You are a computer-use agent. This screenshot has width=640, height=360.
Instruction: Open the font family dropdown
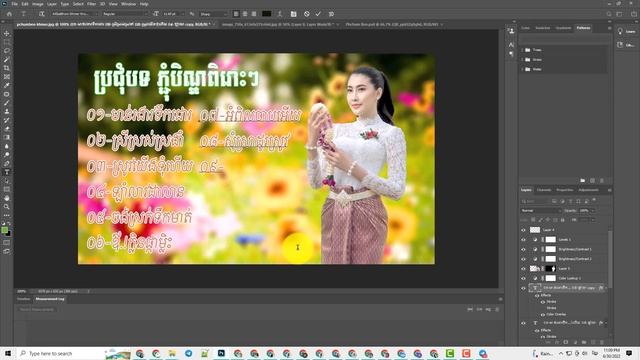(74, 14)
